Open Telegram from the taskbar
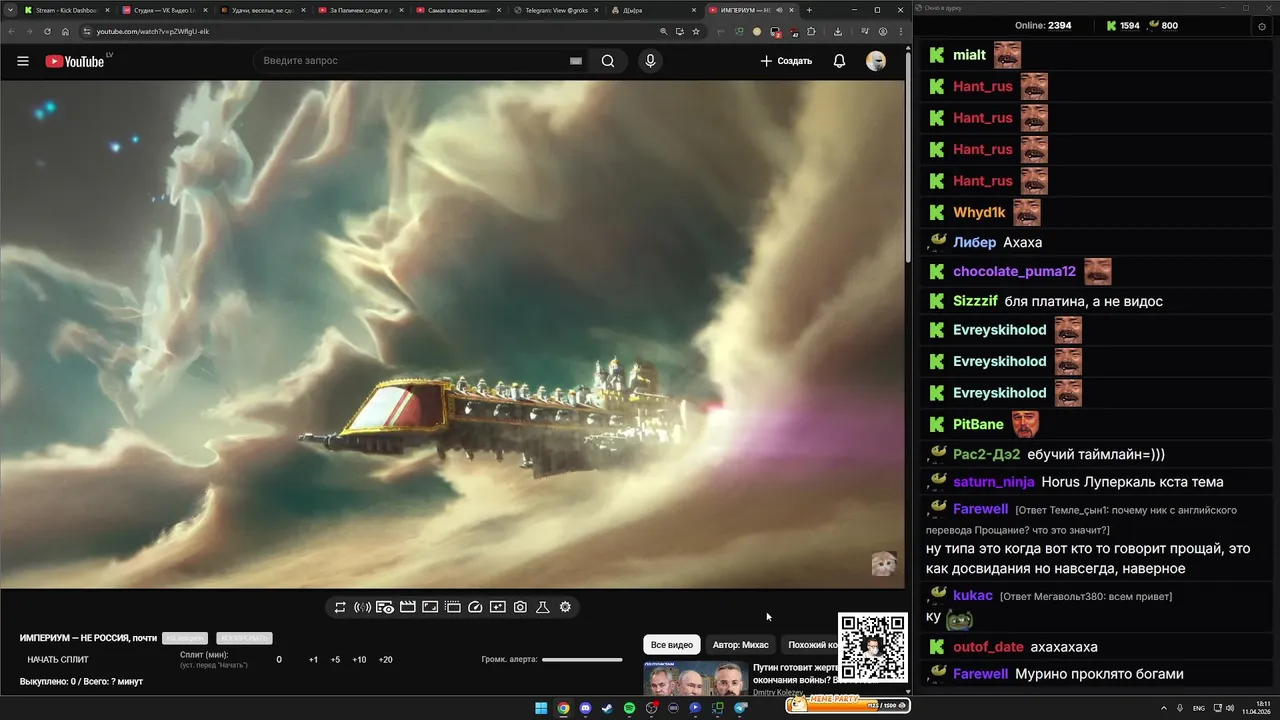1280x720 pixels. 741,708
